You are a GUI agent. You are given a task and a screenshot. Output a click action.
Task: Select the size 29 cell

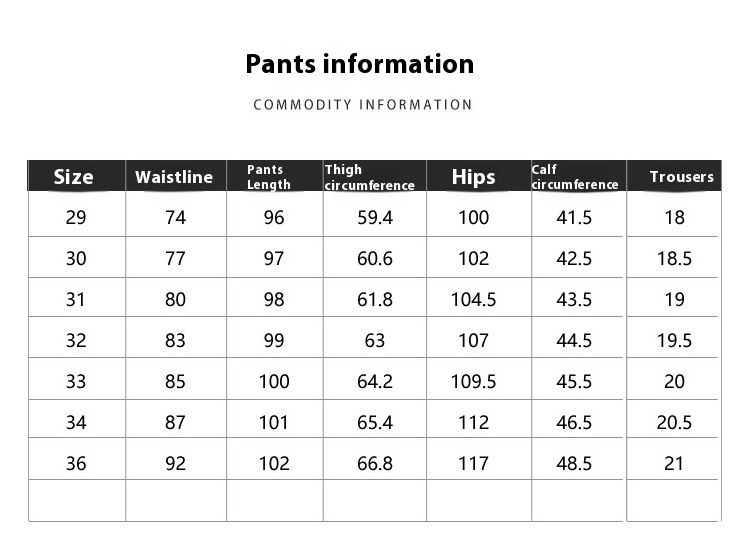76,217
